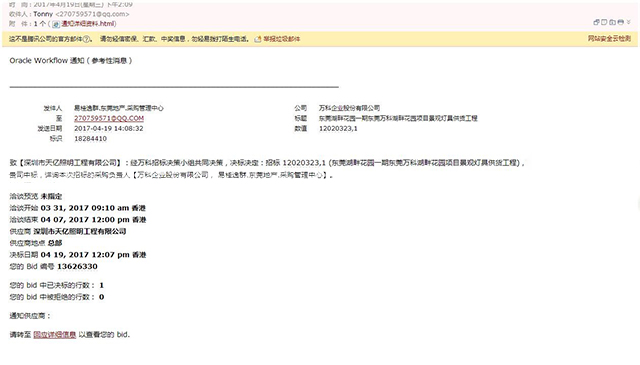Click the identifier value 18284410
Viewport: 640px width, 365px height.
90,139
